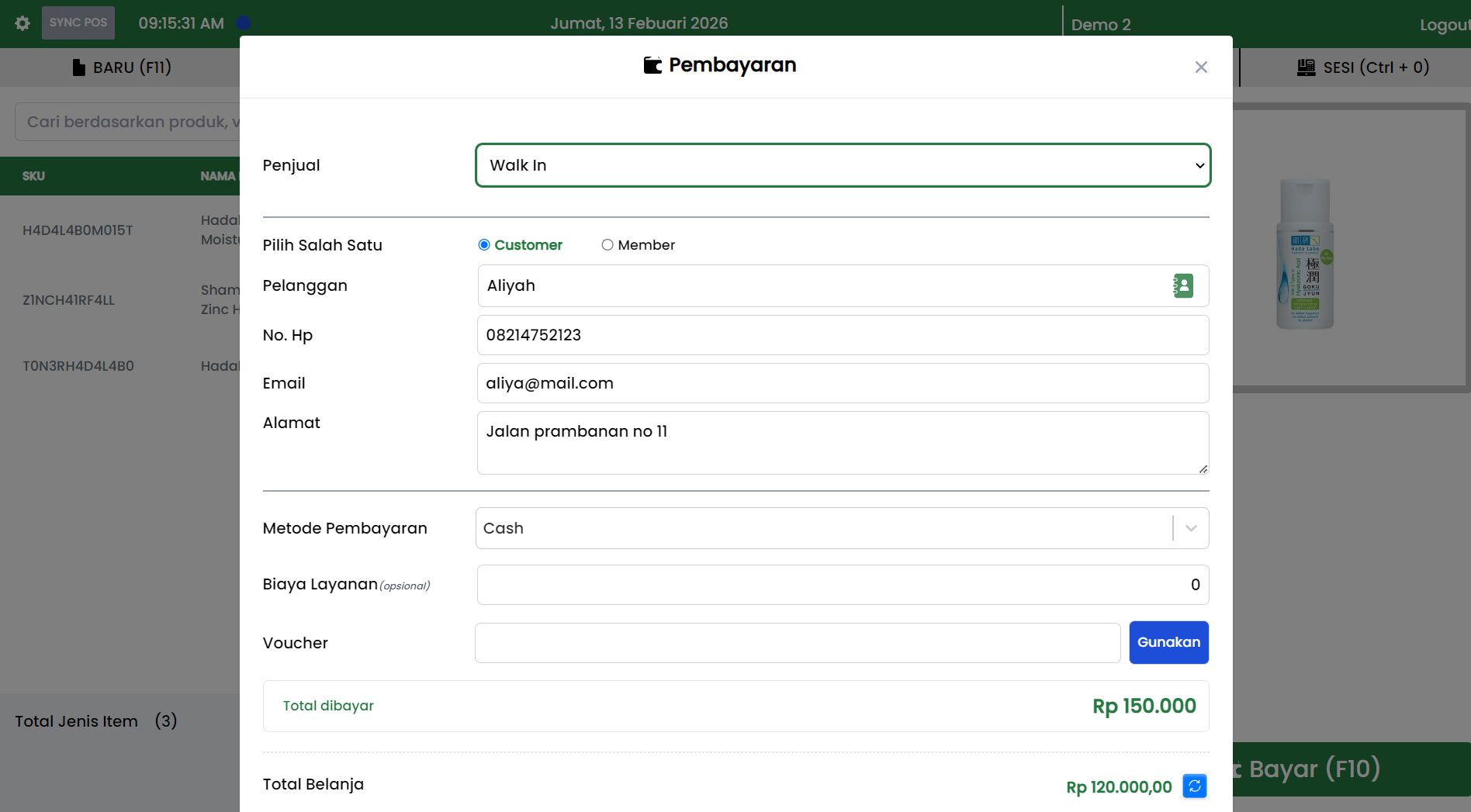This screenshot has height=812, width=1471.
Task: Click the SYNC POS button
Action: 78,23
